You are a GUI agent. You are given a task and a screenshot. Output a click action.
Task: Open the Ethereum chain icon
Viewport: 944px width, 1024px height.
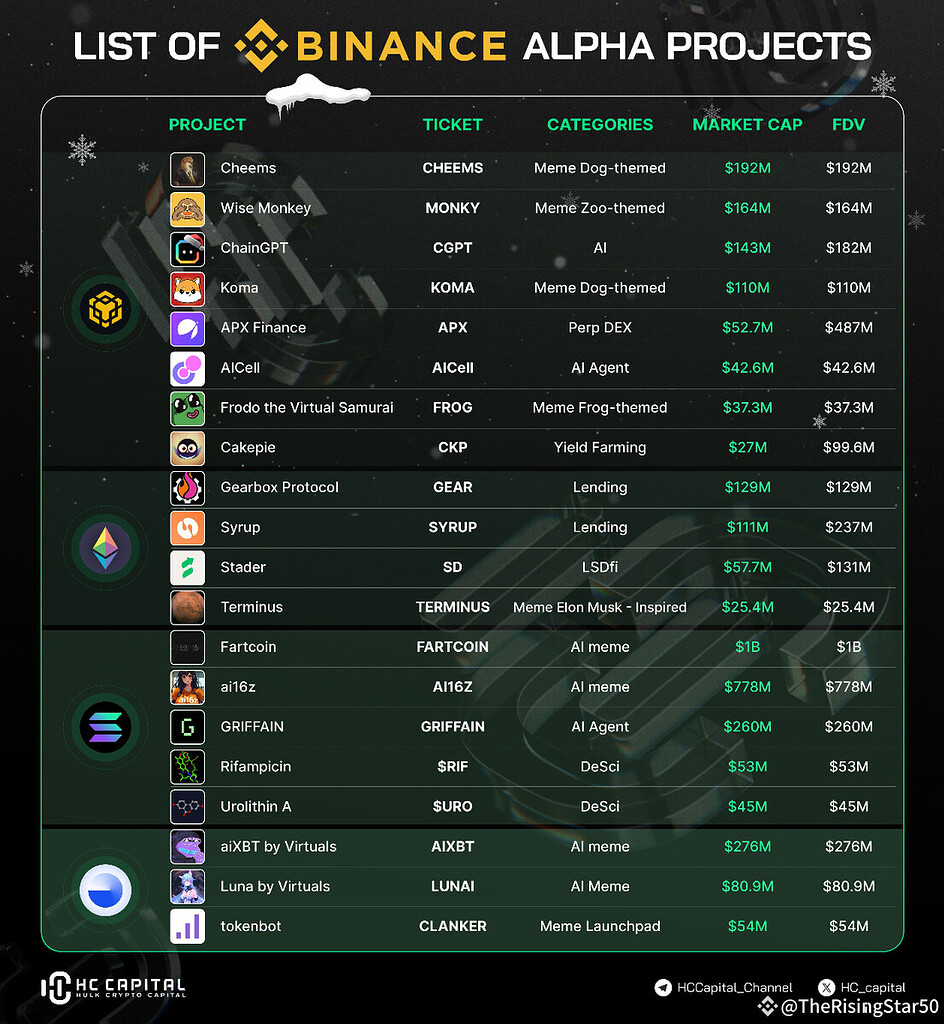pyautogui.click(x=105, y=547)
